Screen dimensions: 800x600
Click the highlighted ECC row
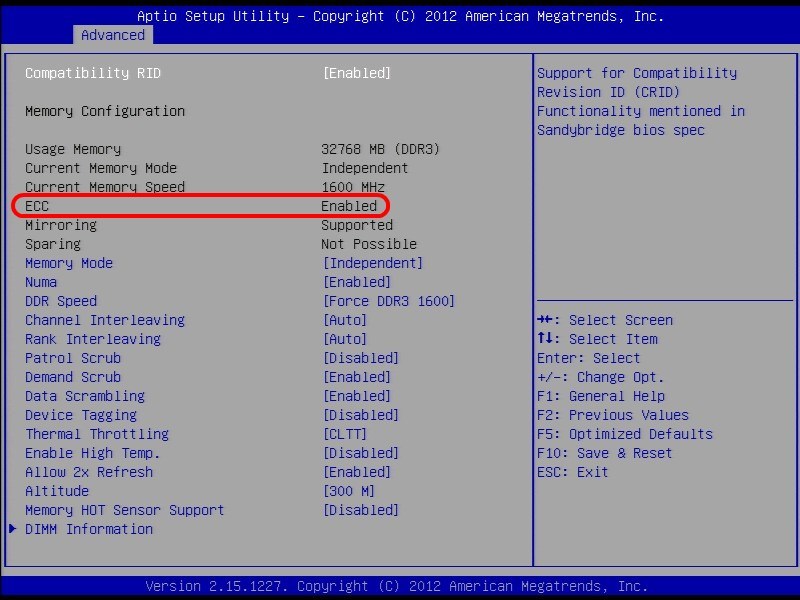[200, 206]
